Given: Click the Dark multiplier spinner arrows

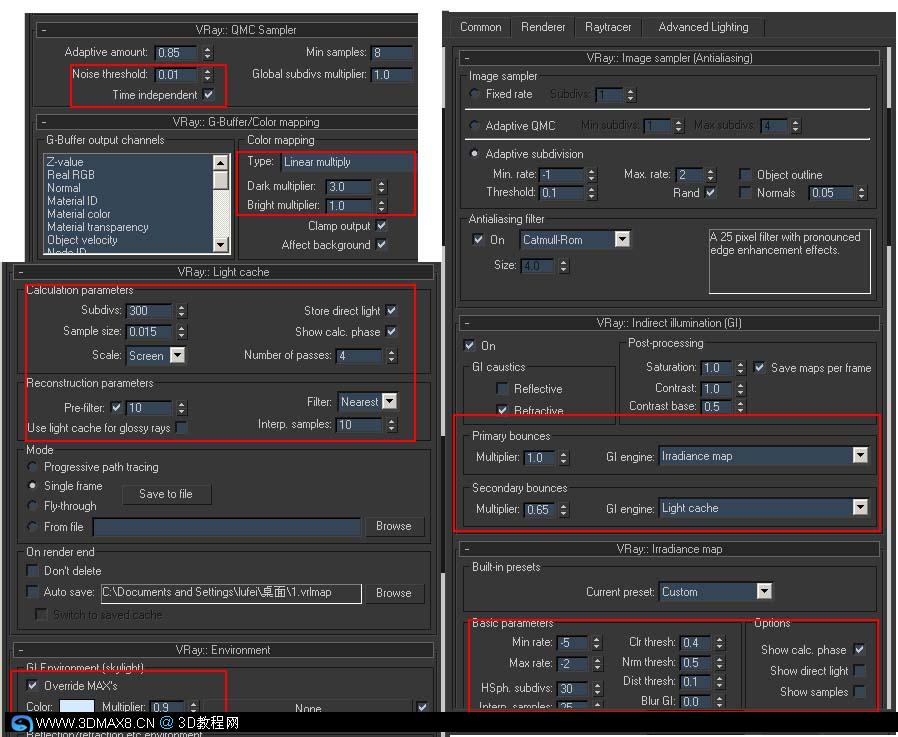Looking at the screenshot, I should (x=382, y=187).
